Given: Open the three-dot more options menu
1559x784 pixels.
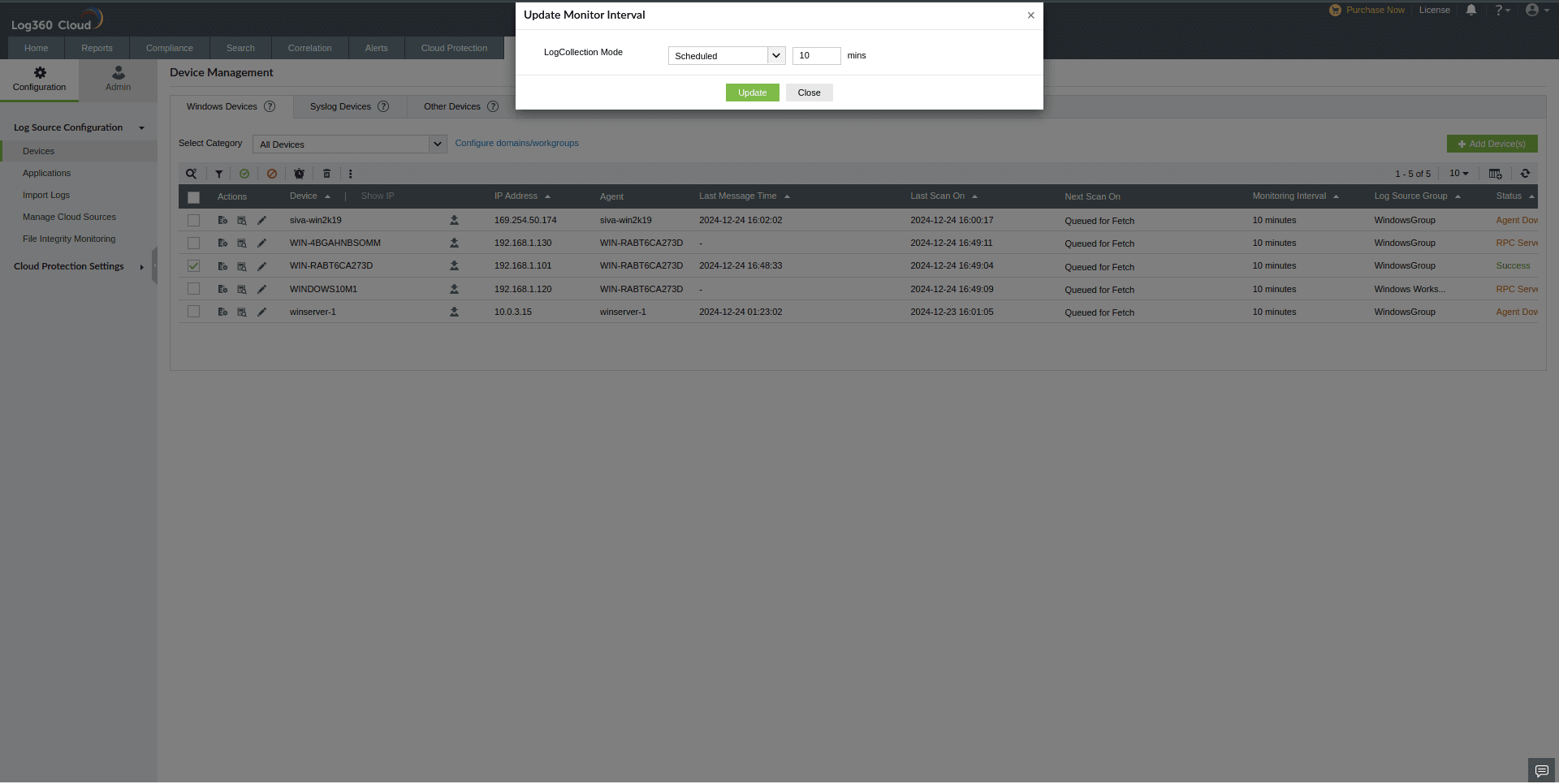Looking at the screenshot, I should (x=350, y=174).
